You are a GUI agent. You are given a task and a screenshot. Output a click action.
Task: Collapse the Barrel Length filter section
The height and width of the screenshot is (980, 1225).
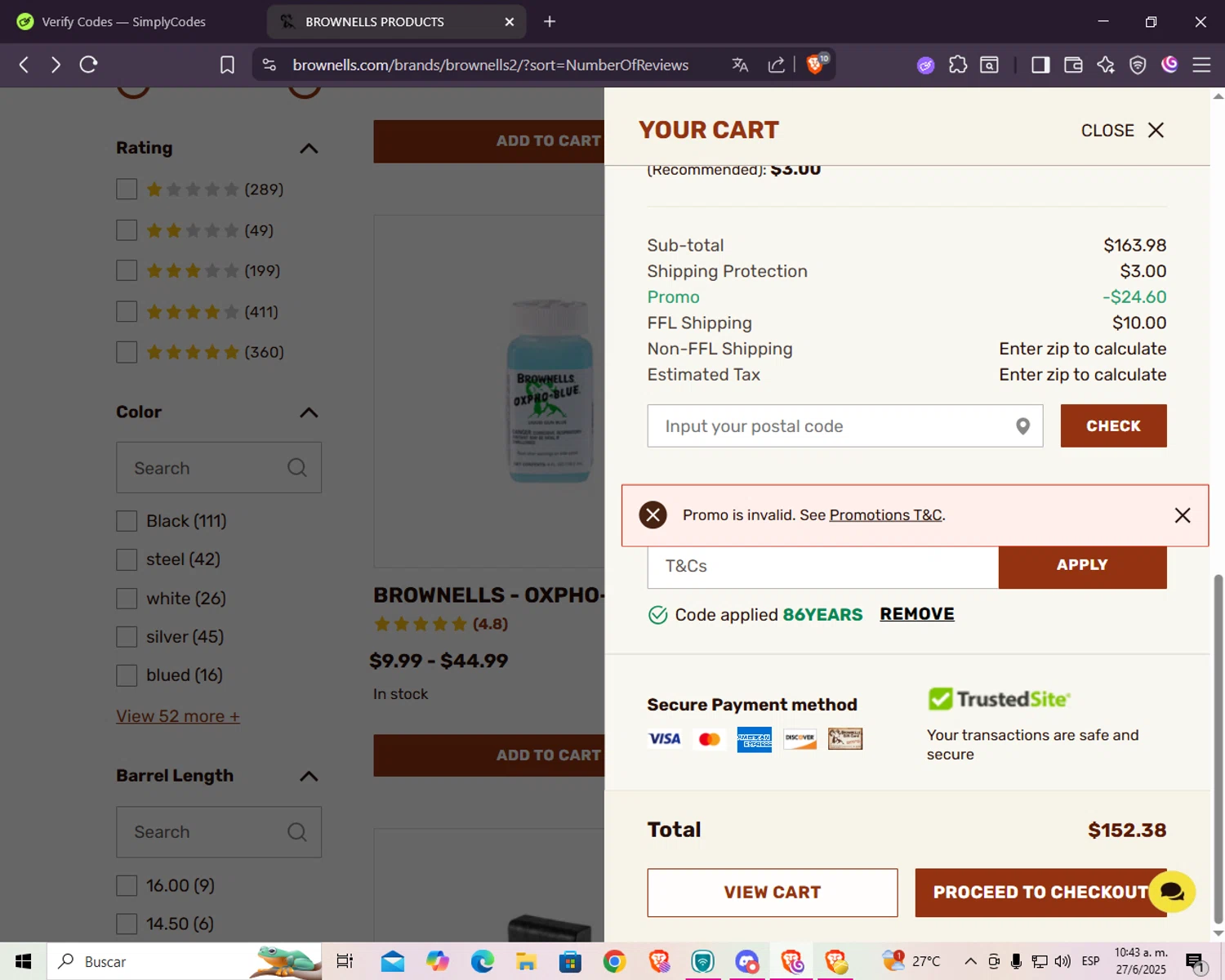(x=309, y=776)
